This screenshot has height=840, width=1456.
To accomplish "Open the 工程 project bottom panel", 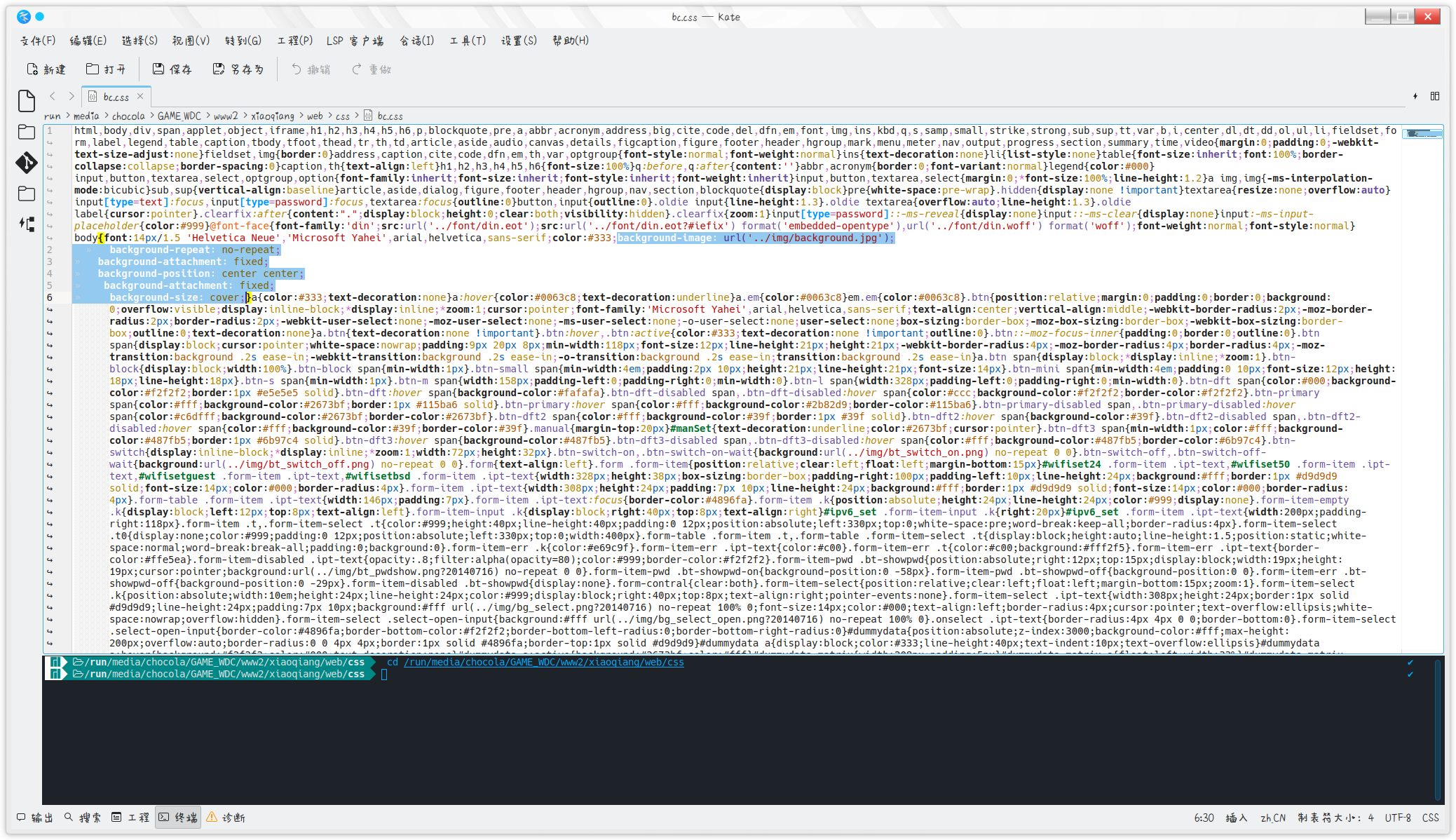I will (130, 818).
